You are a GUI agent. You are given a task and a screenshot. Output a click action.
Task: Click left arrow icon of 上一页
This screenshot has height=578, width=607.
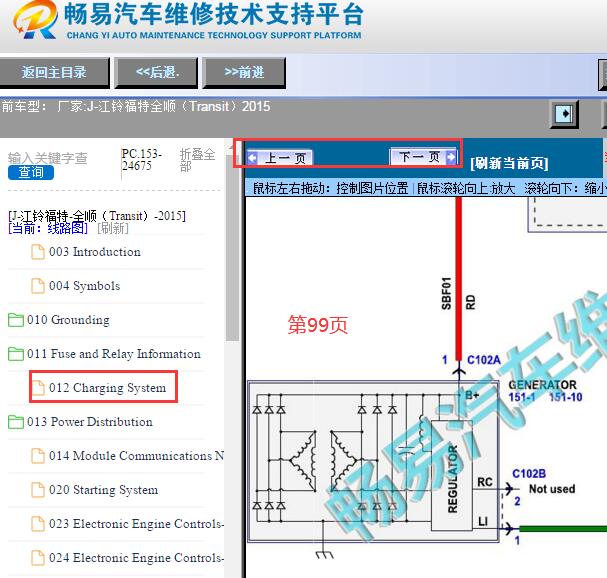(252, 158)
